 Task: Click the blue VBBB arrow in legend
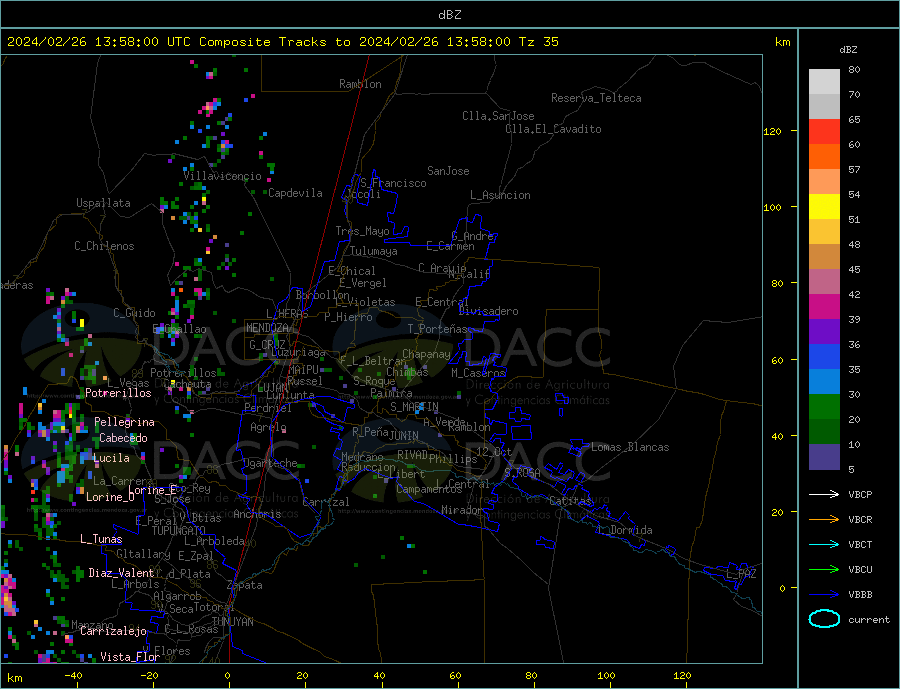824,594
